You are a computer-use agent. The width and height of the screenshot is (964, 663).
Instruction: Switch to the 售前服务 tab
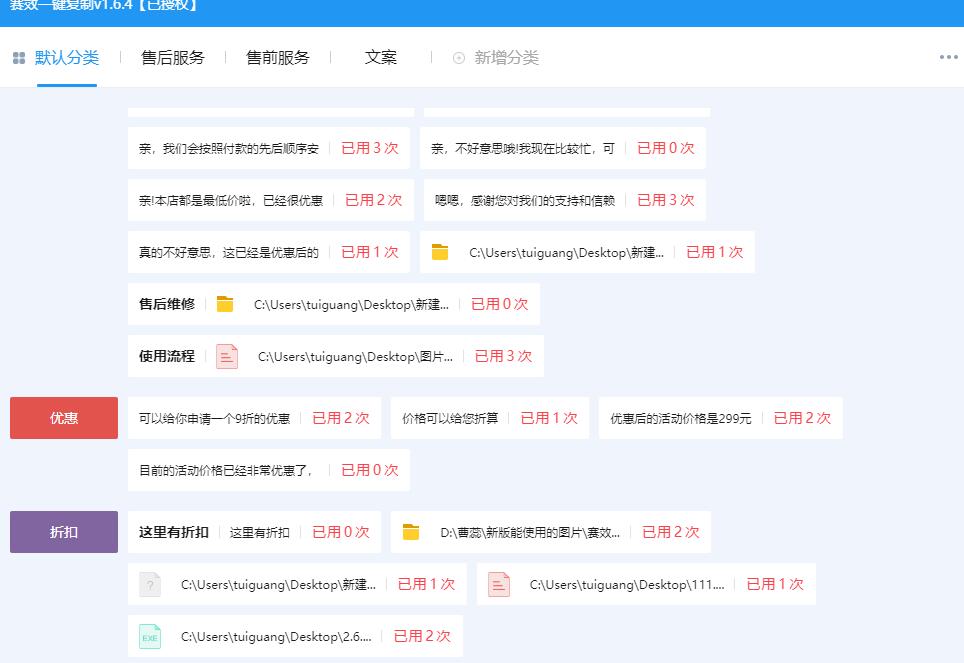coord(276,57)
